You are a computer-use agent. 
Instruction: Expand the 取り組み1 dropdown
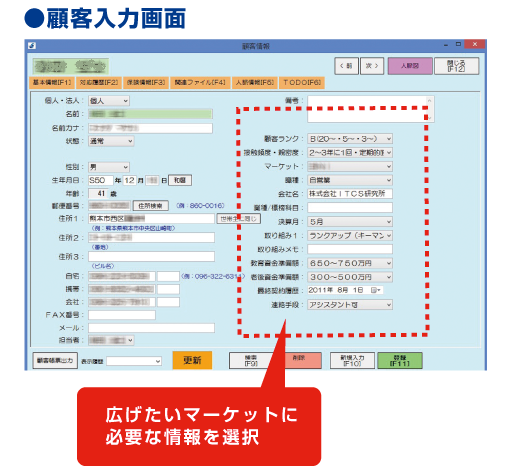(x=350, y=236)
